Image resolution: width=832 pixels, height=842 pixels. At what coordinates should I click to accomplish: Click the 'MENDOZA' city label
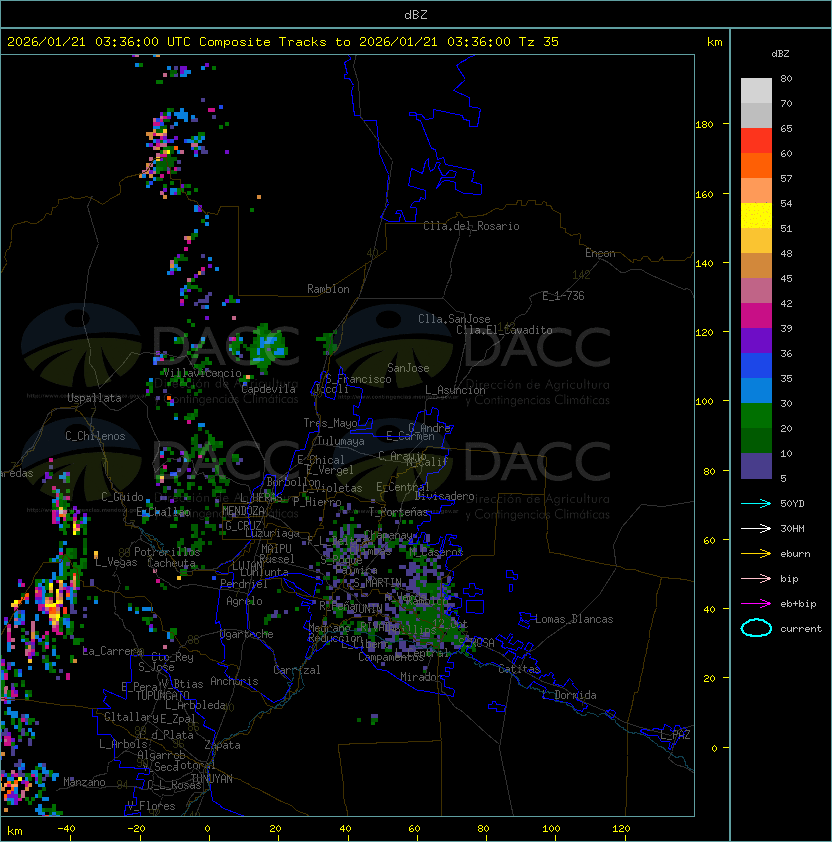pyautogui.click(x=243, y=510)
